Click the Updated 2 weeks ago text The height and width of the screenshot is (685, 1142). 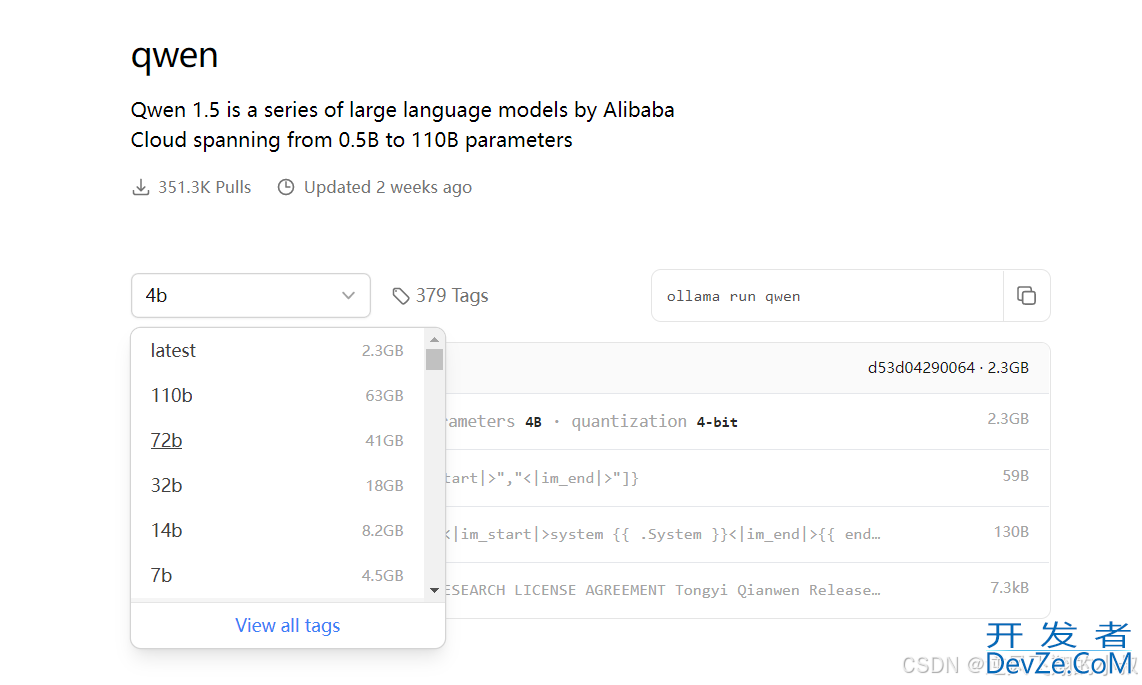(x=387, y=188)
